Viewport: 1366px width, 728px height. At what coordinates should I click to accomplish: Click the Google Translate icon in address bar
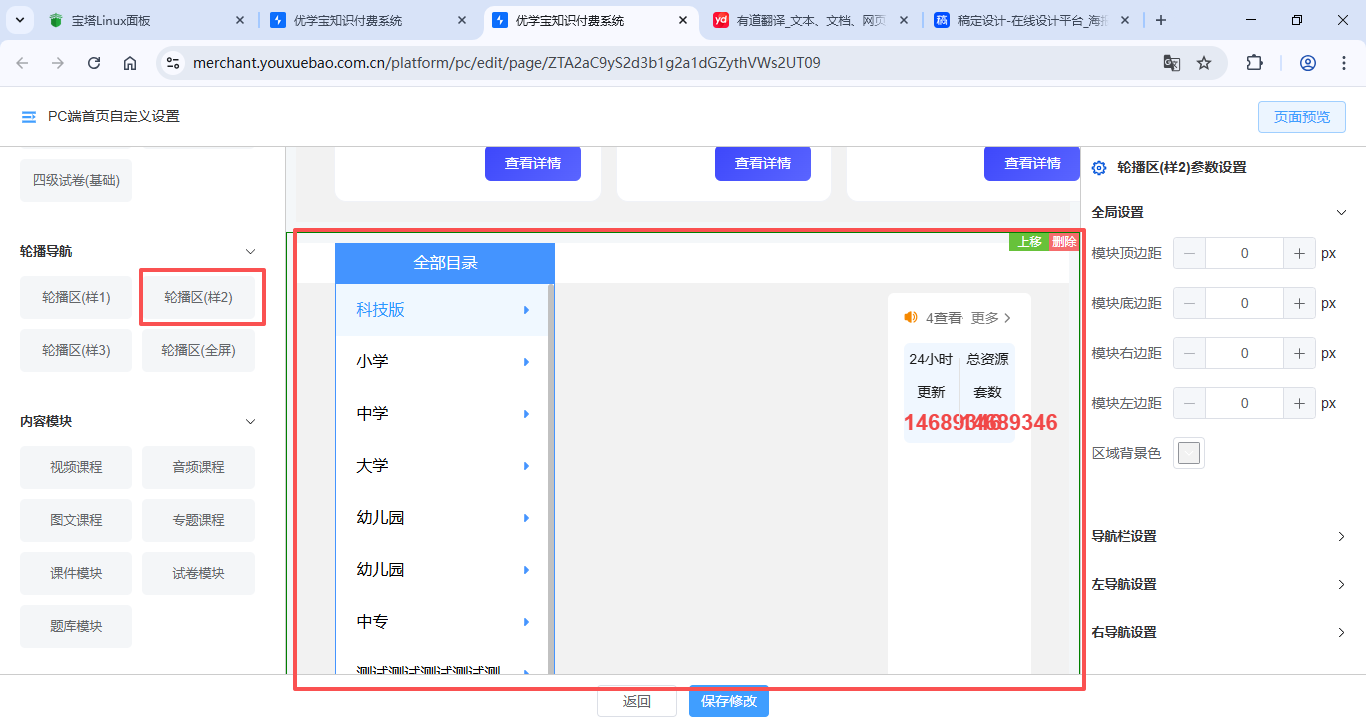point(1171,63)
